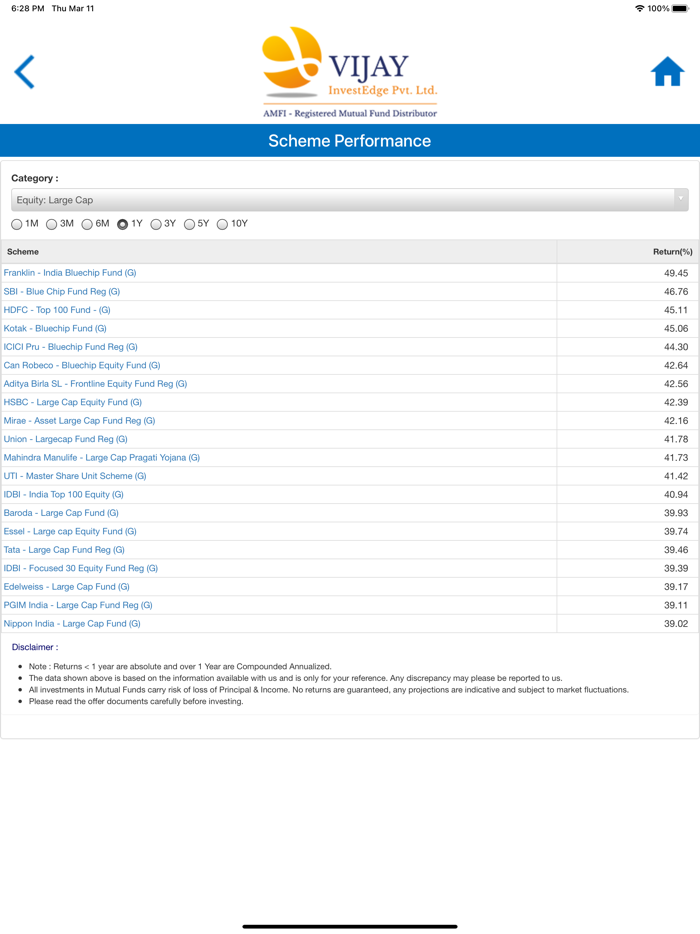Open Mahindra Manulife - Large Cap Pragati Yojana
Screen dimensions: 700x934
(x=102, y=457)
